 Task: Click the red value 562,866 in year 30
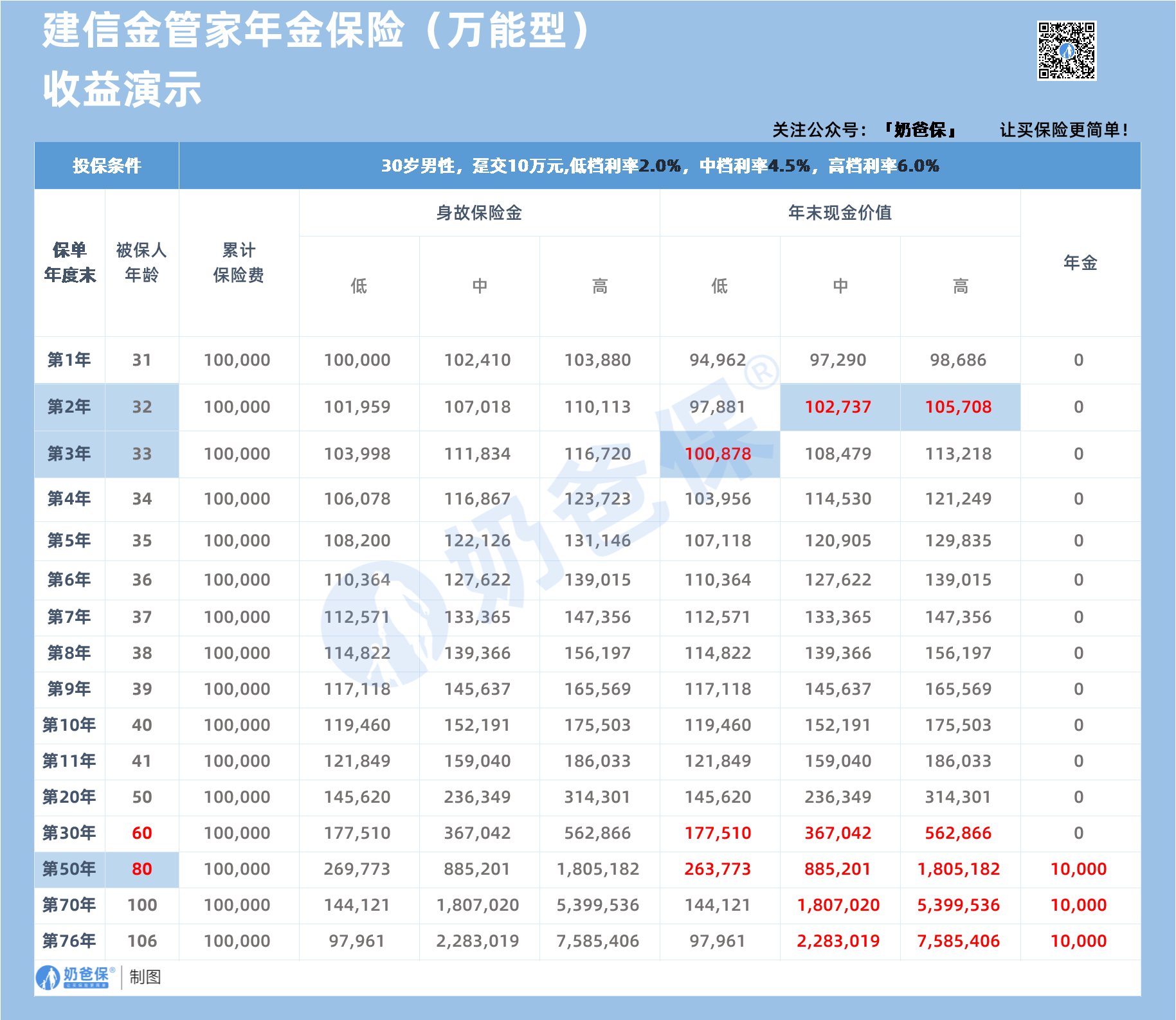958,833
